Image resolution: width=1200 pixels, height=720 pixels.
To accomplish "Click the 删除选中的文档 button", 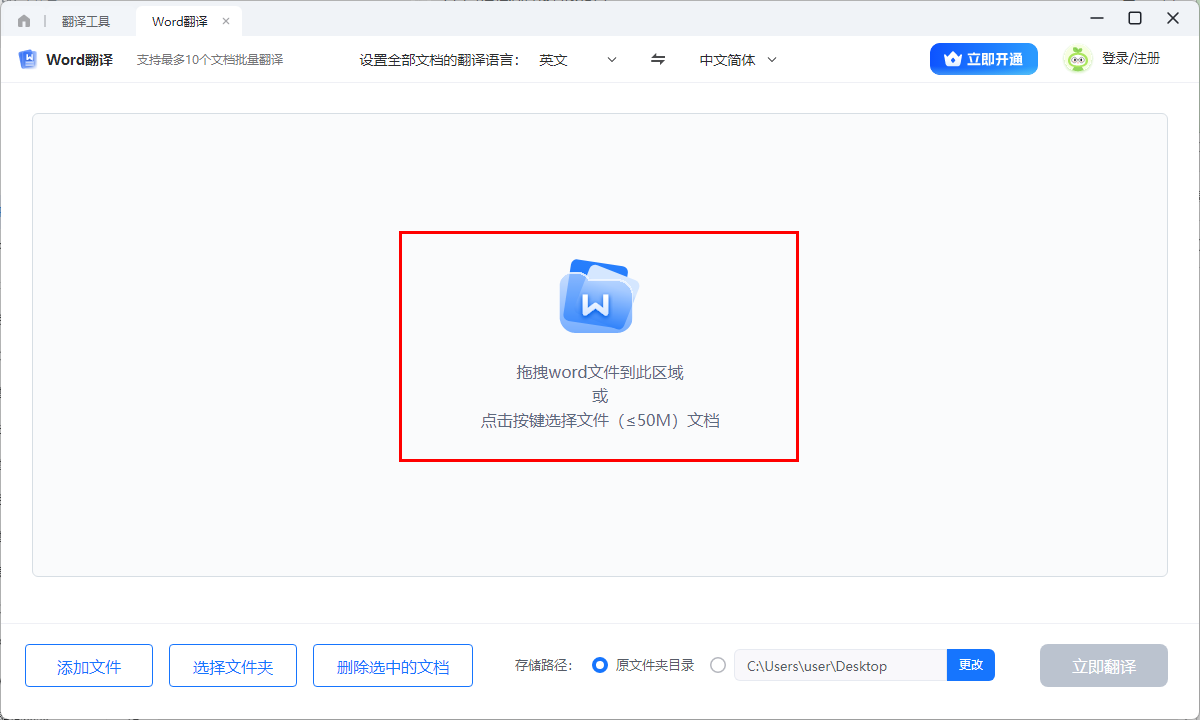I will click(x=393, y=666).
